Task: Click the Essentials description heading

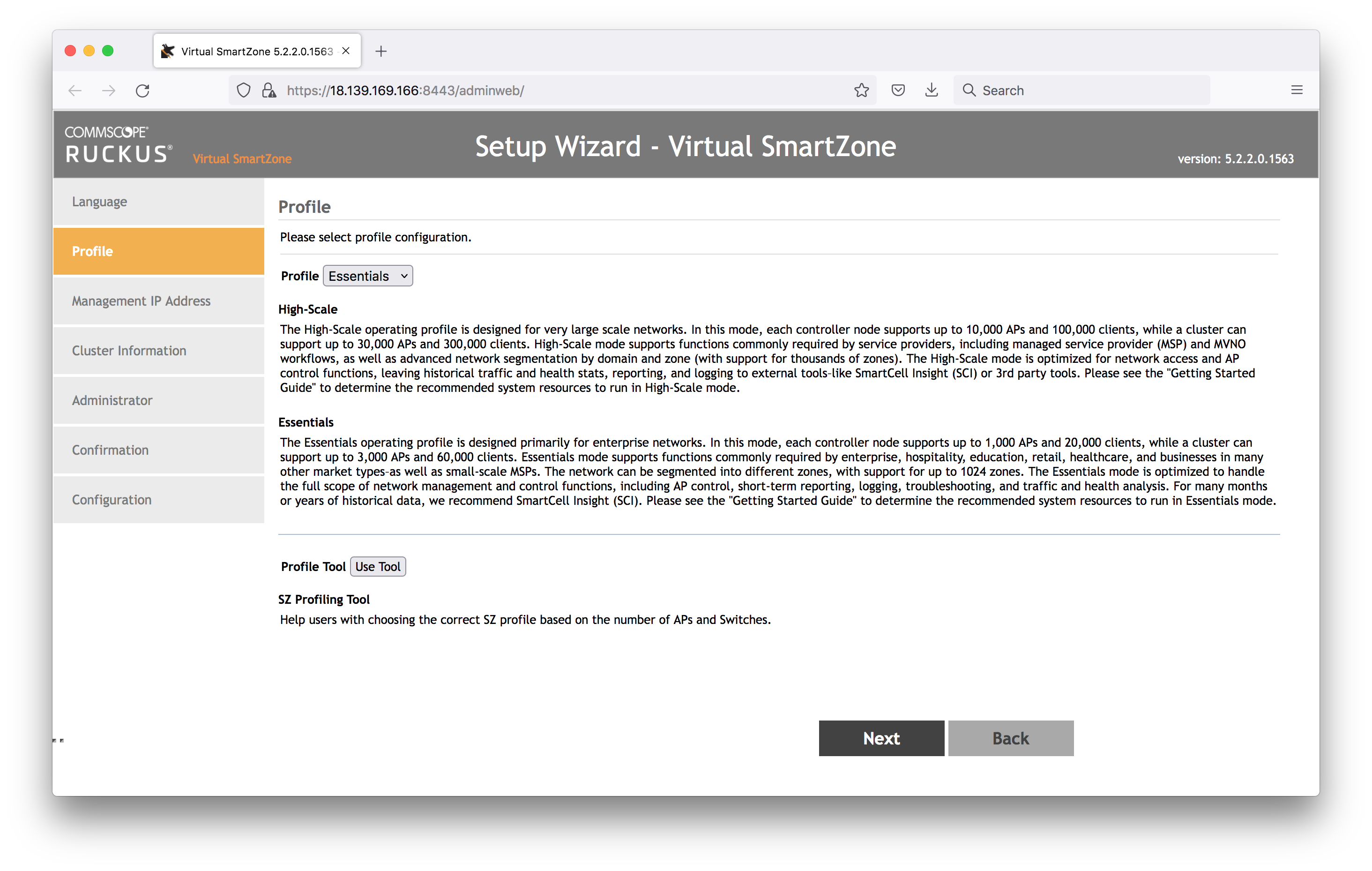Action: pyautogui.click(x=306, y=422)
